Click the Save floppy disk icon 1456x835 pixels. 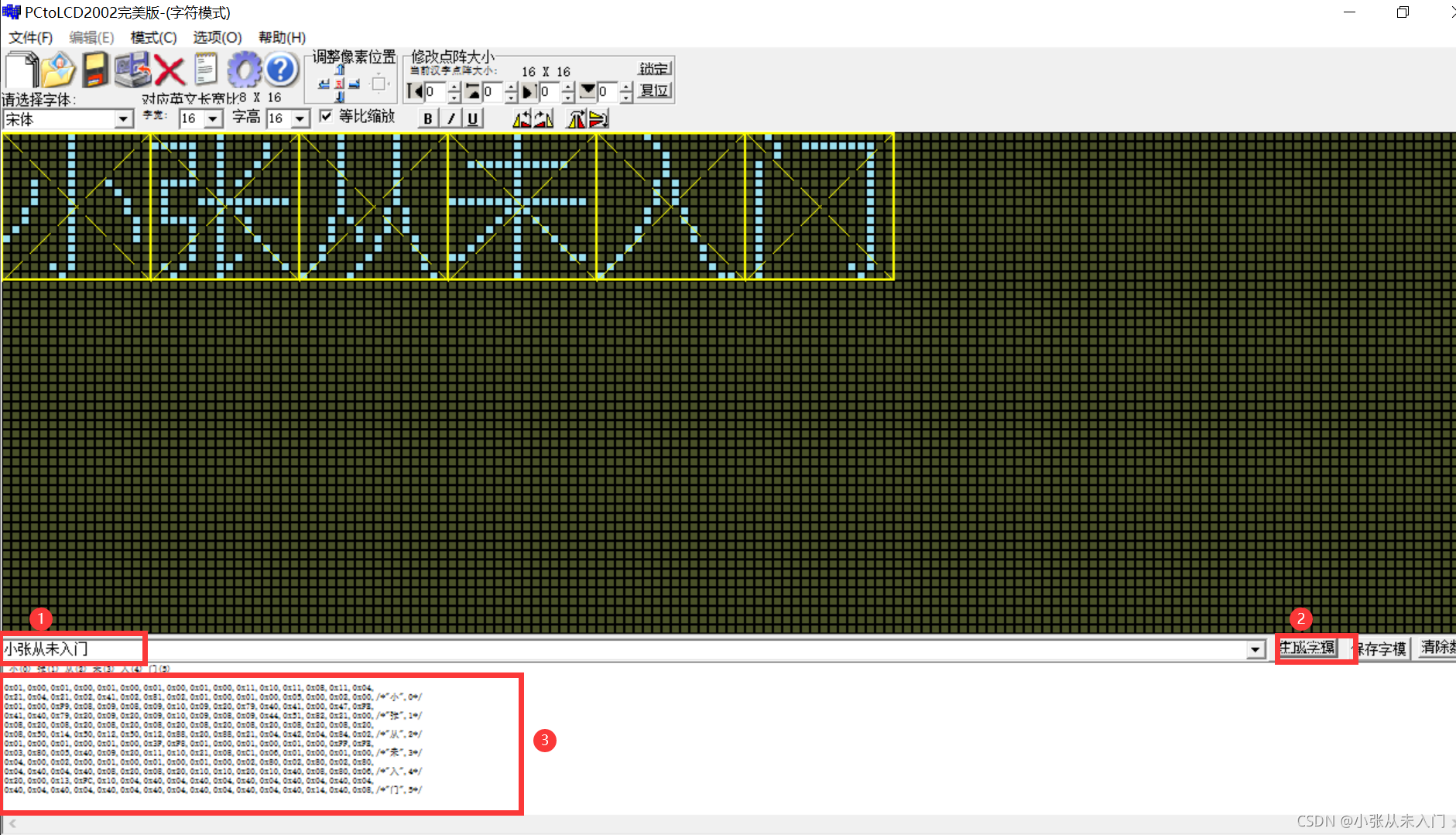(95, 70)
